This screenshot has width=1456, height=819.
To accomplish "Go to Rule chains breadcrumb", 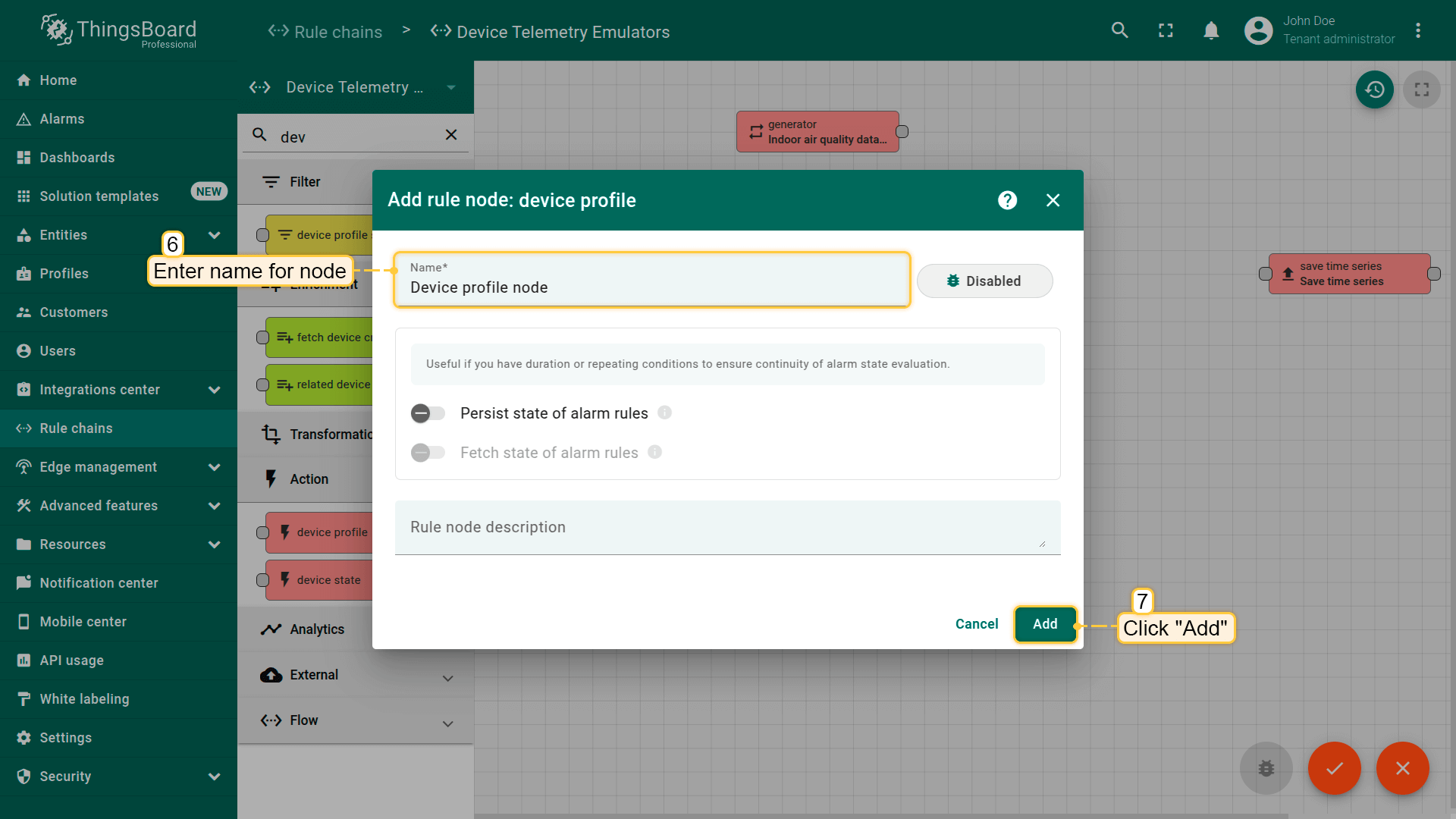I will [x=337, y=32].
